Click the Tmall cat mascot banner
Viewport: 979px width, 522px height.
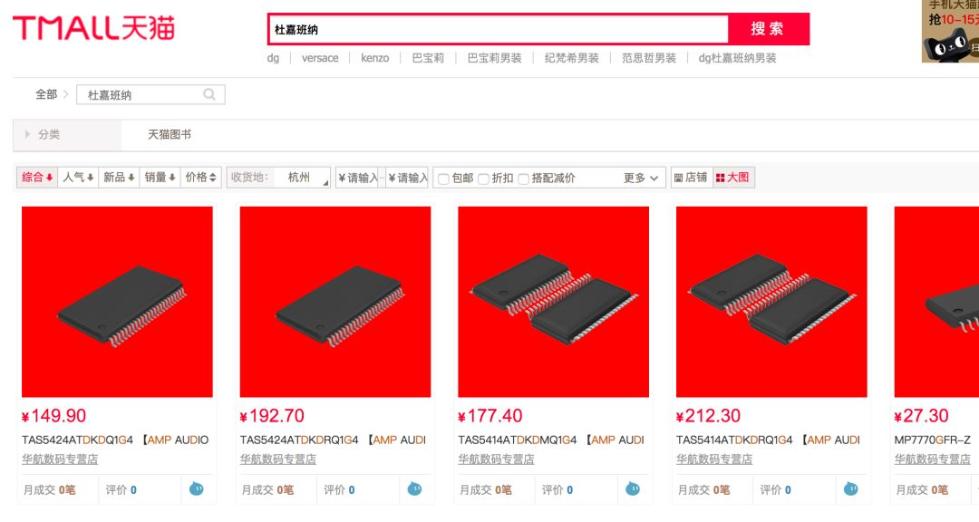[950, 31]
